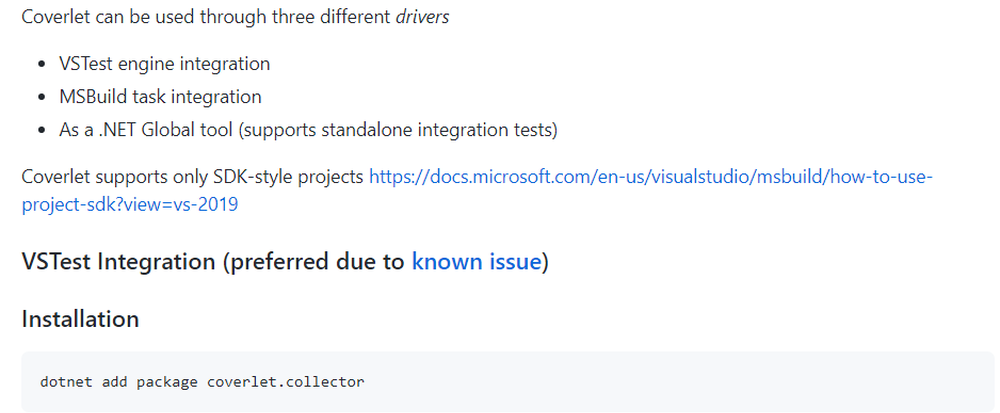Click the bullet before .NET Global tool
The height and width of the screenshot is (413, 1000).
[x=43, y=131]
